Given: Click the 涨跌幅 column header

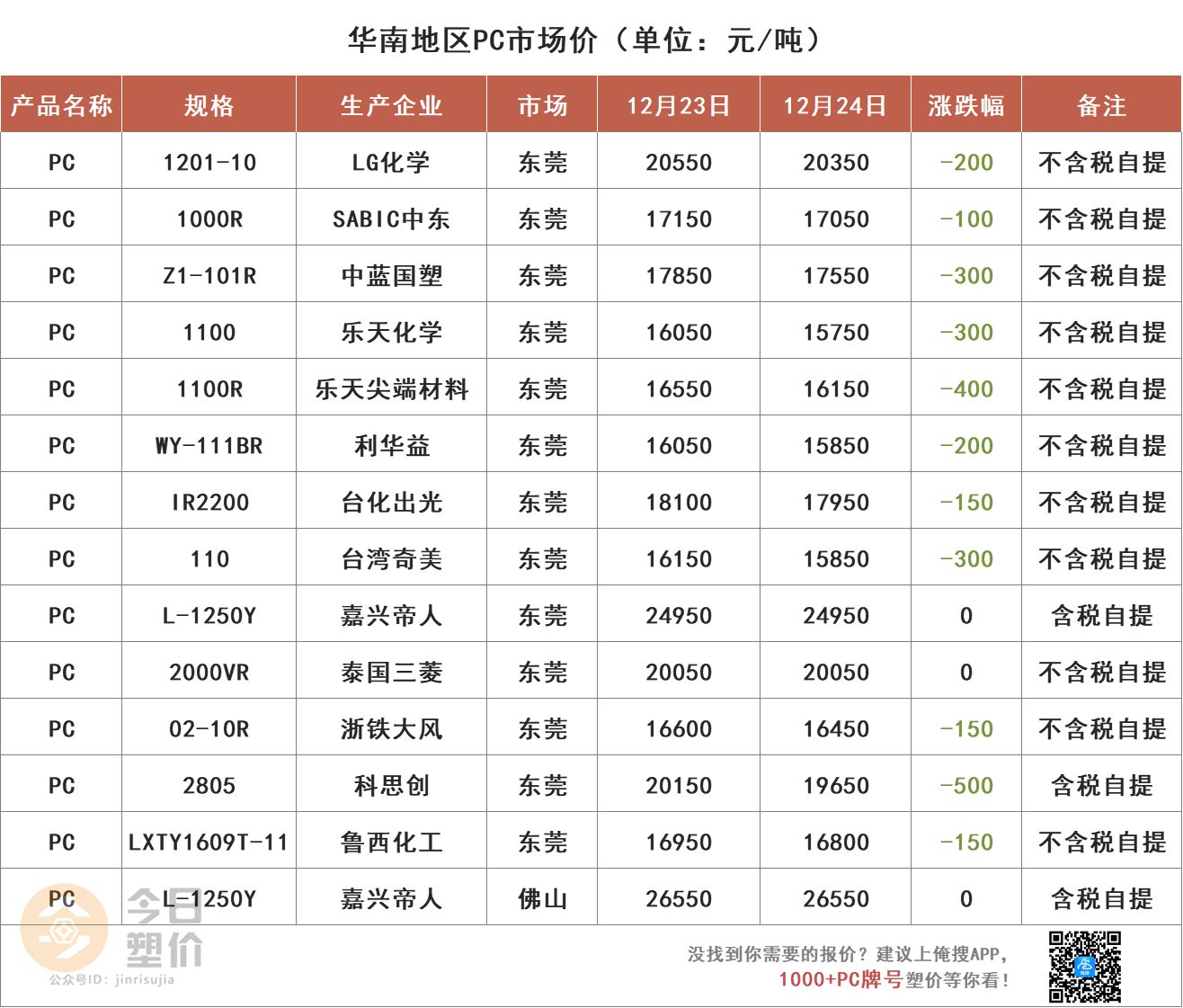Looking at the screenshot, I should pyautogui.click(x=966, y=105).
